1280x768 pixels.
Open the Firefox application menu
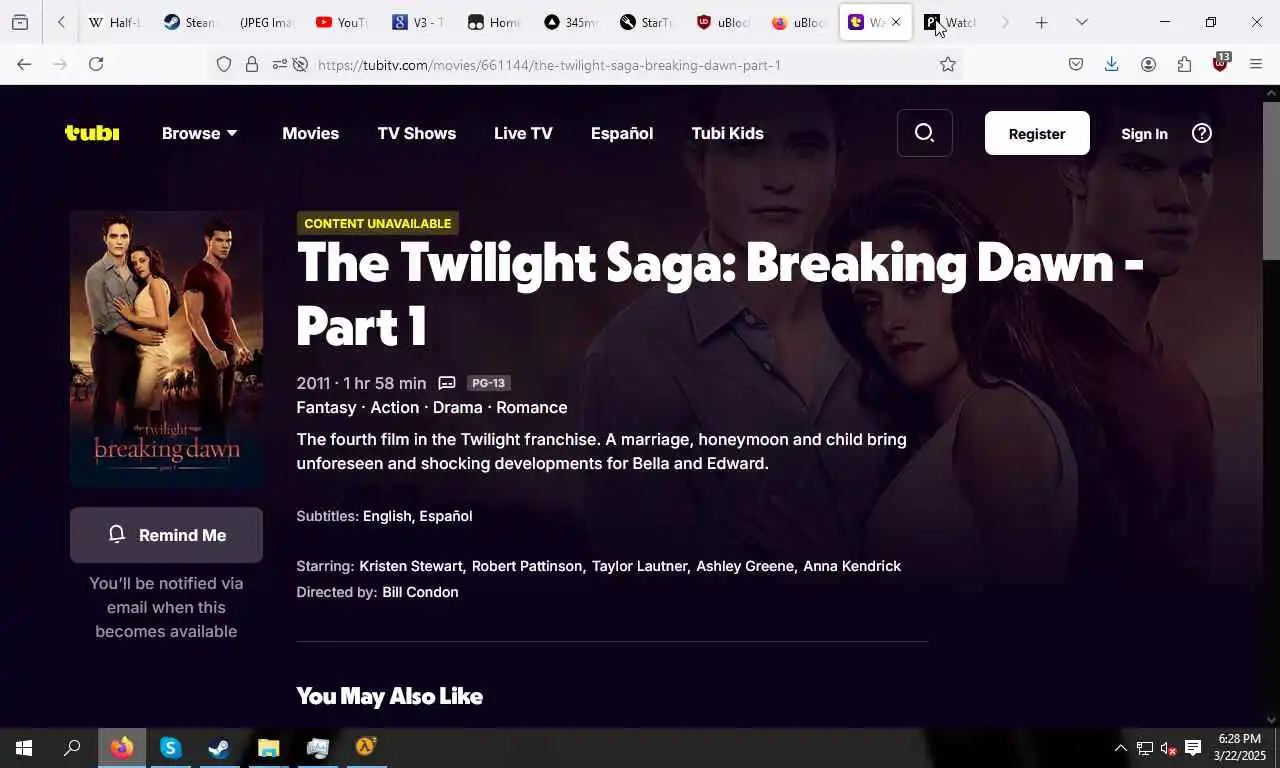click(x=1256, y=65)
